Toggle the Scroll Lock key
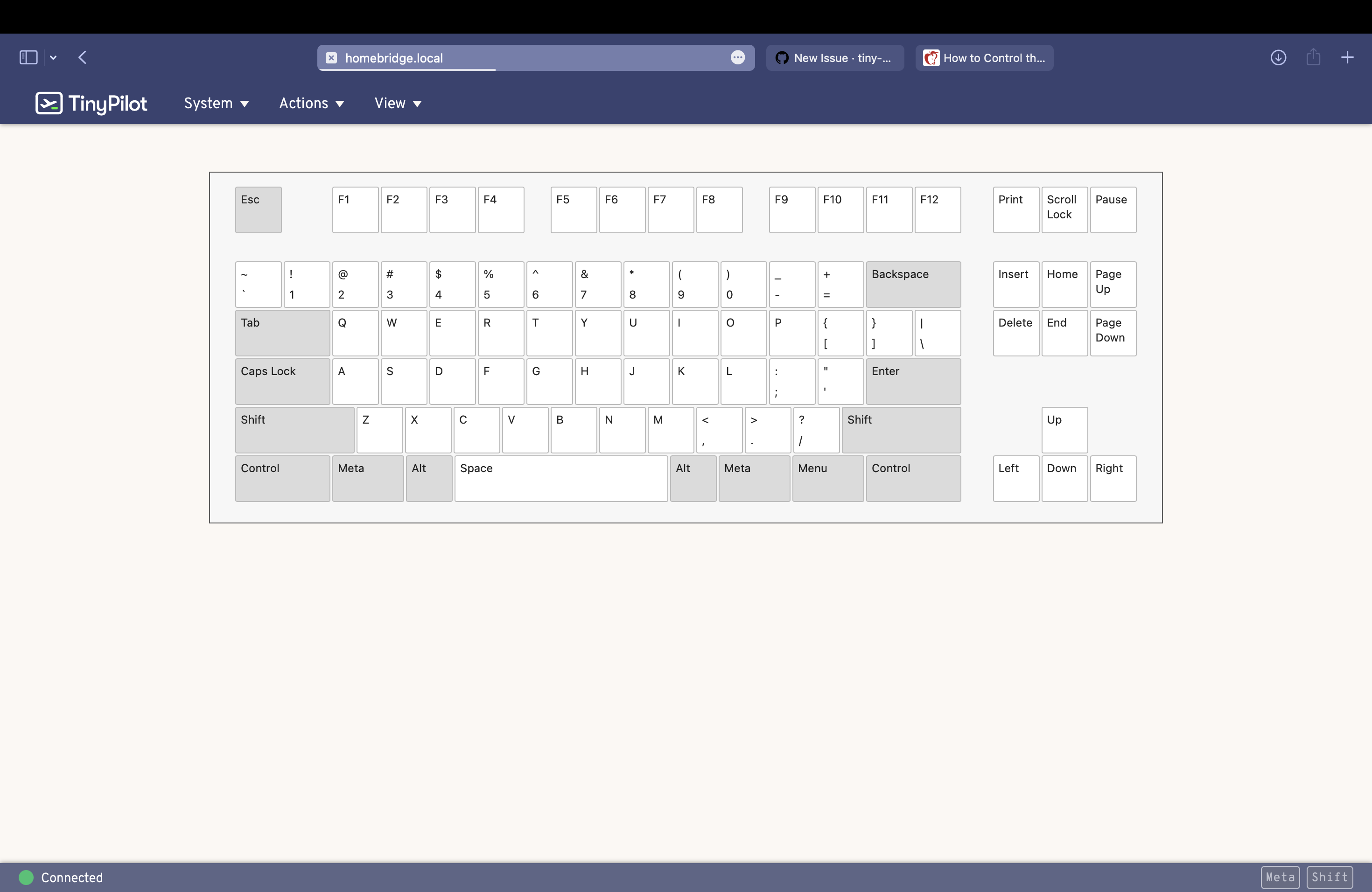 point(1064,210)
